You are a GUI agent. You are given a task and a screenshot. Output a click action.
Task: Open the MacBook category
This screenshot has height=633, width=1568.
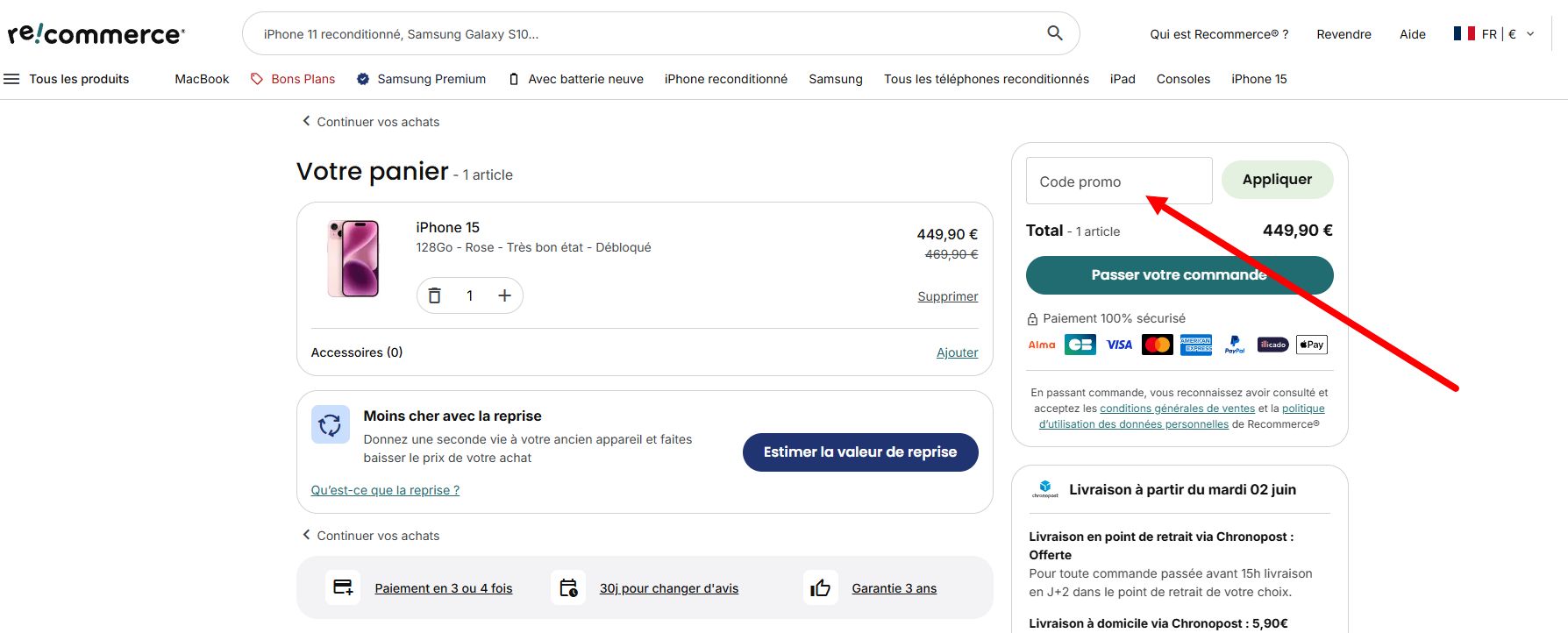[202, 79]
